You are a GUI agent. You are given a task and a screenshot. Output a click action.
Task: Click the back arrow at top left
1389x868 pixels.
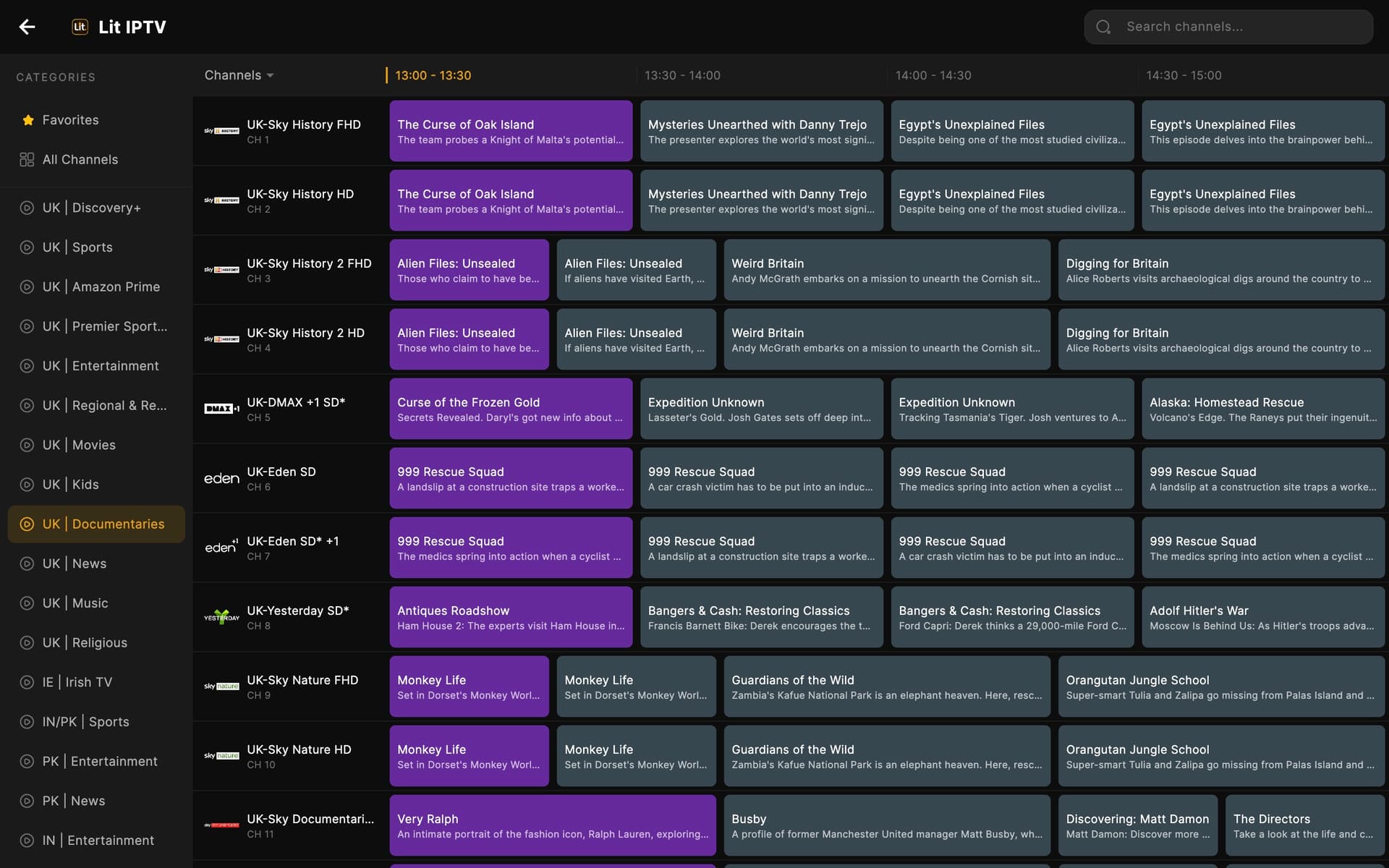(x=27, y=27)
